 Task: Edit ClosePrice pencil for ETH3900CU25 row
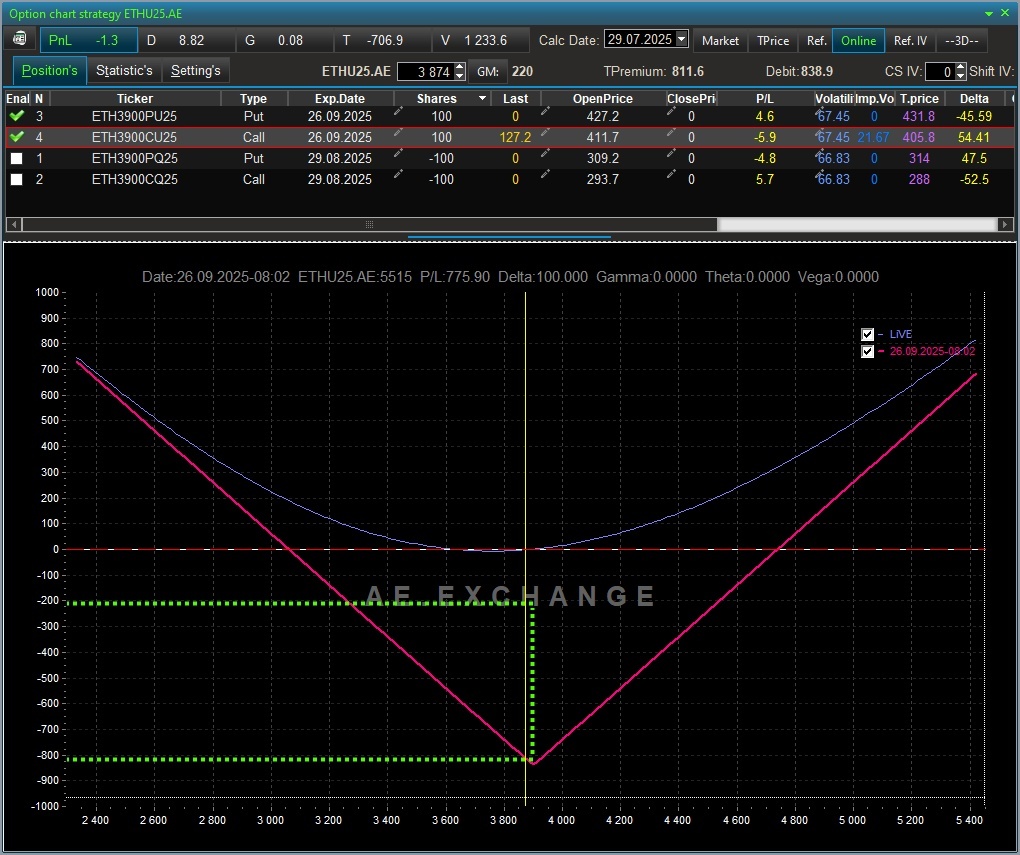[671, 132]
